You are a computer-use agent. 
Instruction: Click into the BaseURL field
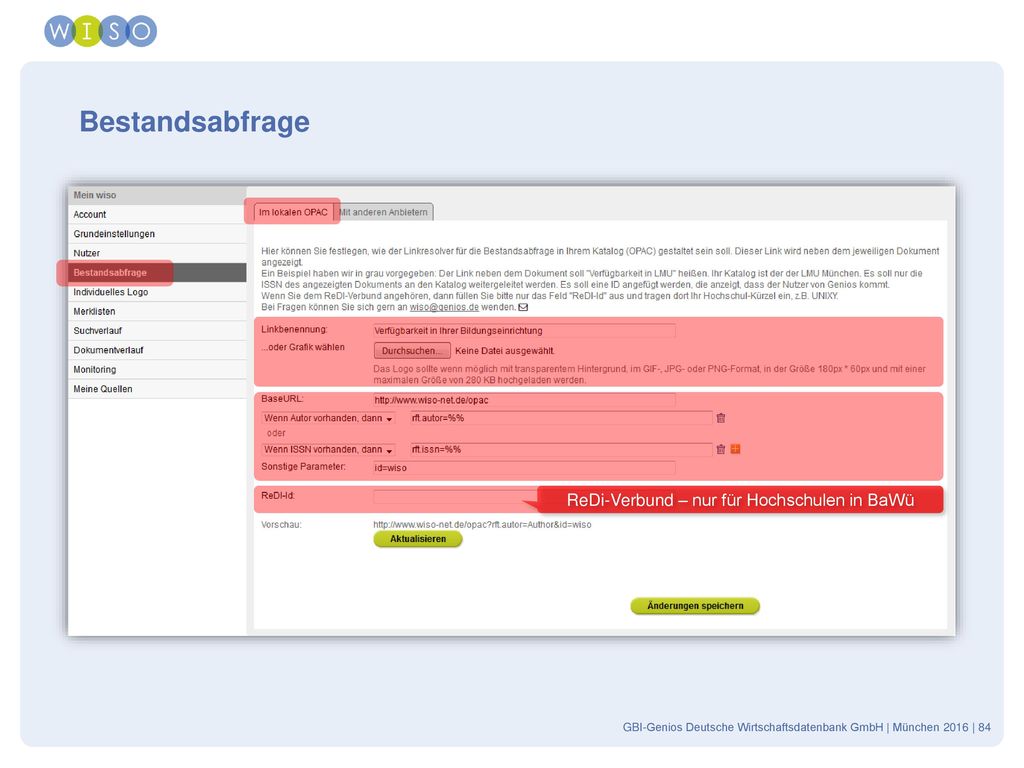pyautogui.click(x=524, y=400)
